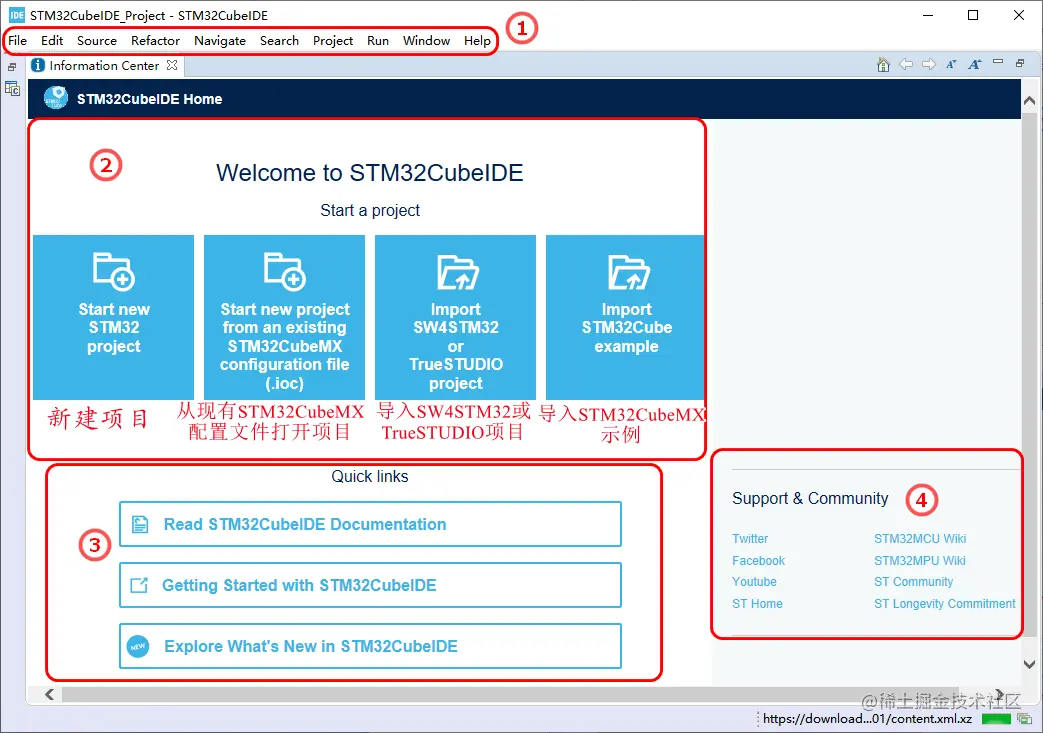
Task: Open the Search menu
Action: [x=279, y=41]
